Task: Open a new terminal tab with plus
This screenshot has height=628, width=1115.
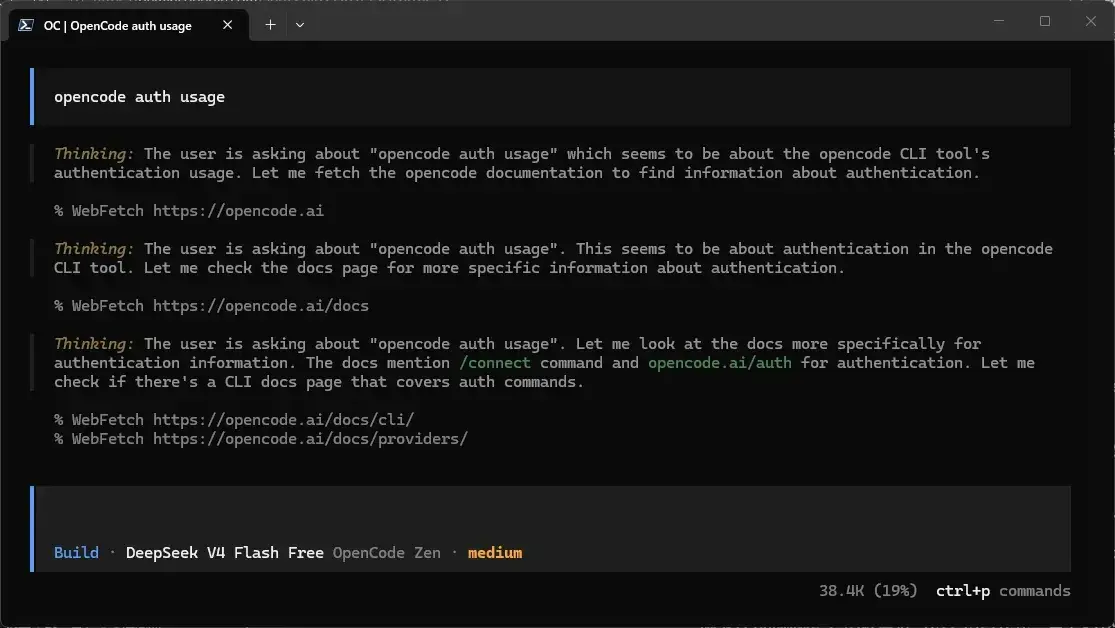Action: (270, 25)
